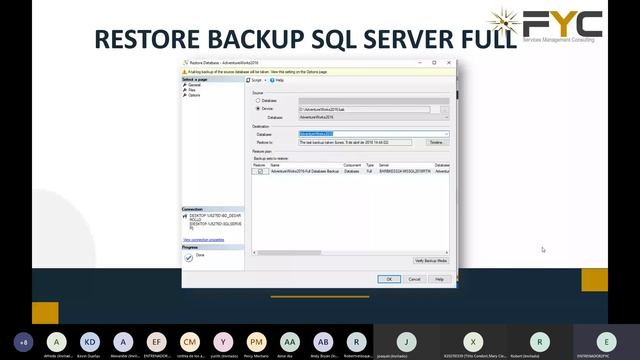Image resolution: width=640 pixels, height=360 pixels.
Task: Select the Y participant avatar
Action: 223,342
